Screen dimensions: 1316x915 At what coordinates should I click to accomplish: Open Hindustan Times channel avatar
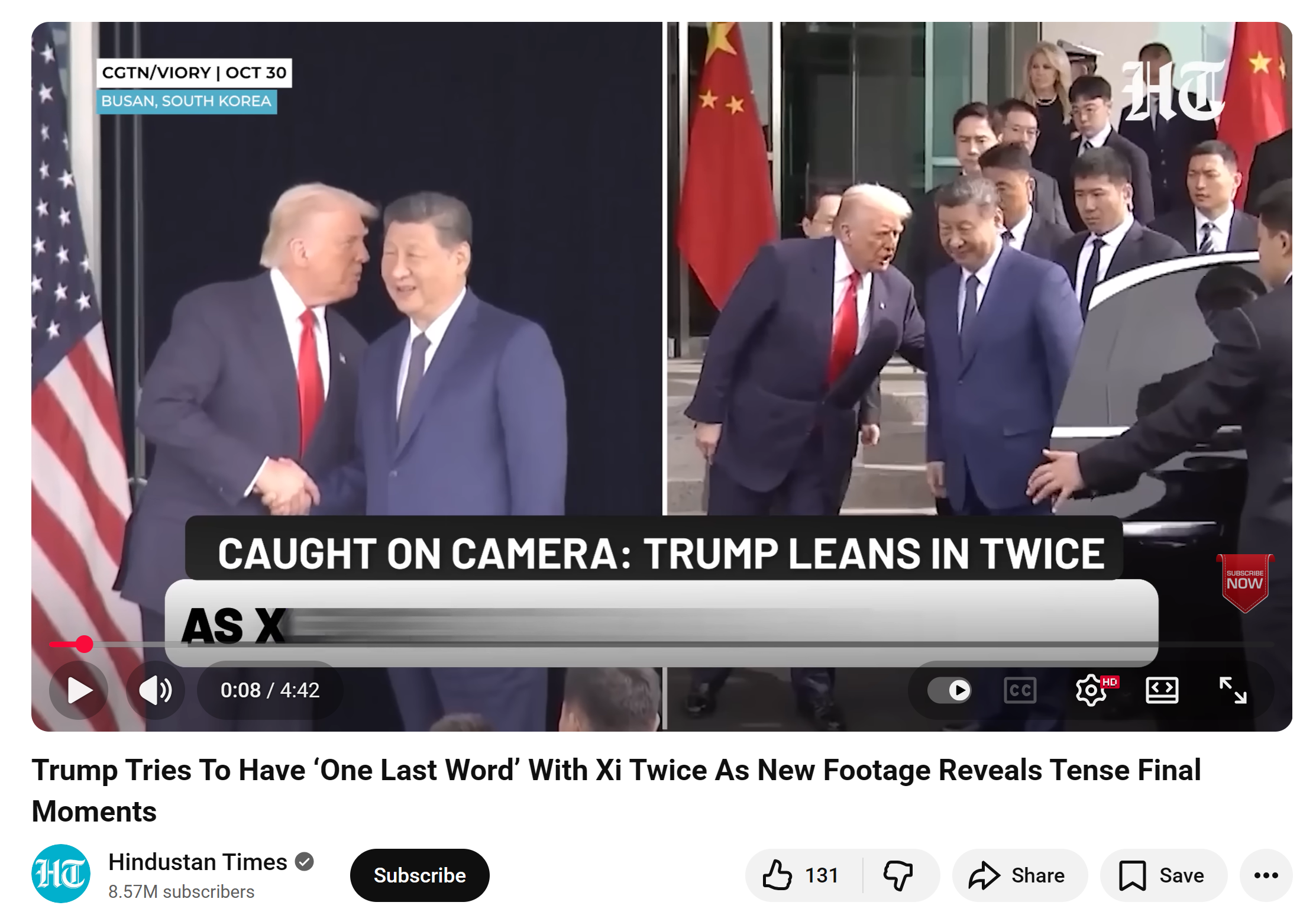coord(61,874)
